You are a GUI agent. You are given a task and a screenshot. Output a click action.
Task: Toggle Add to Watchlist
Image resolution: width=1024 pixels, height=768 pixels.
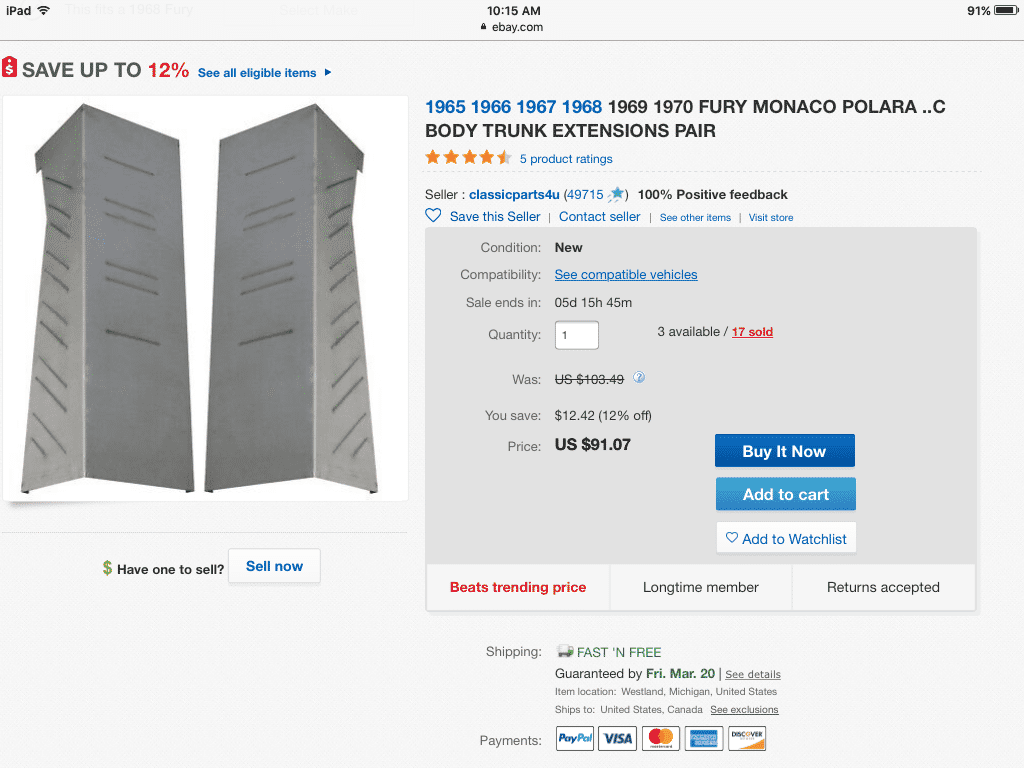pyautogui.click(x=786, y=538)
